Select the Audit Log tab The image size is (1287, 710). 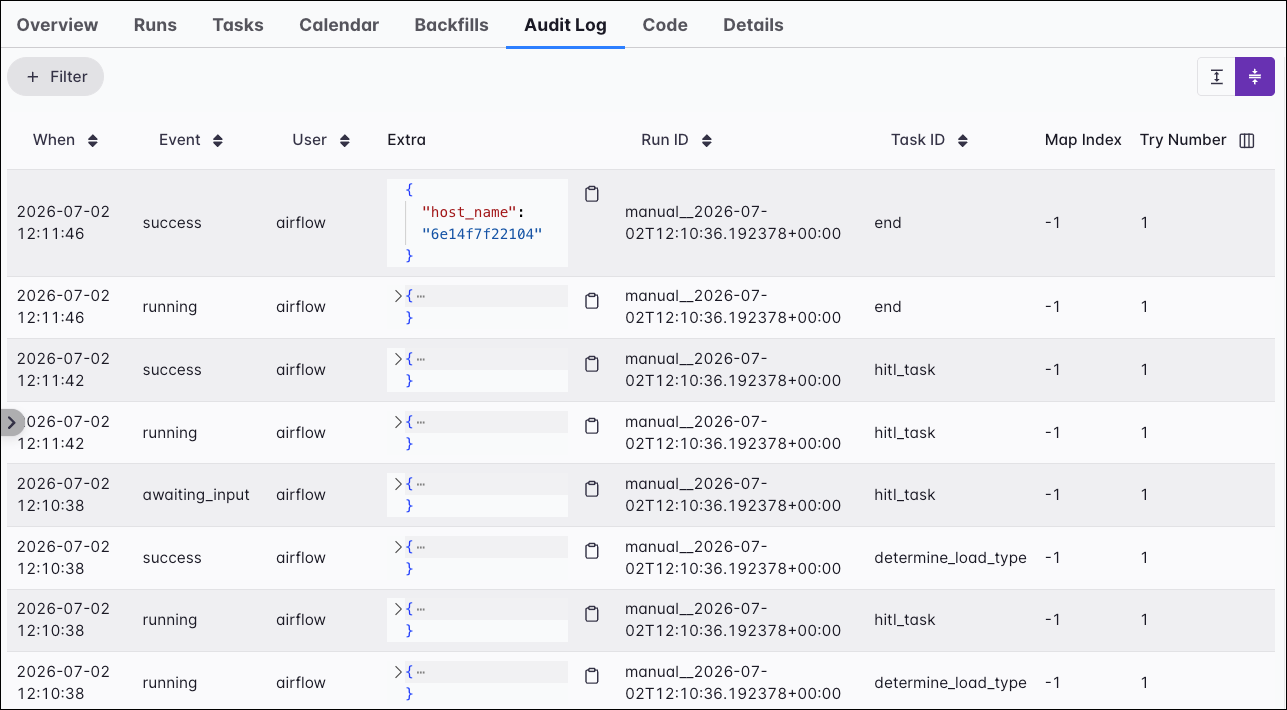[x=565, y=25]
